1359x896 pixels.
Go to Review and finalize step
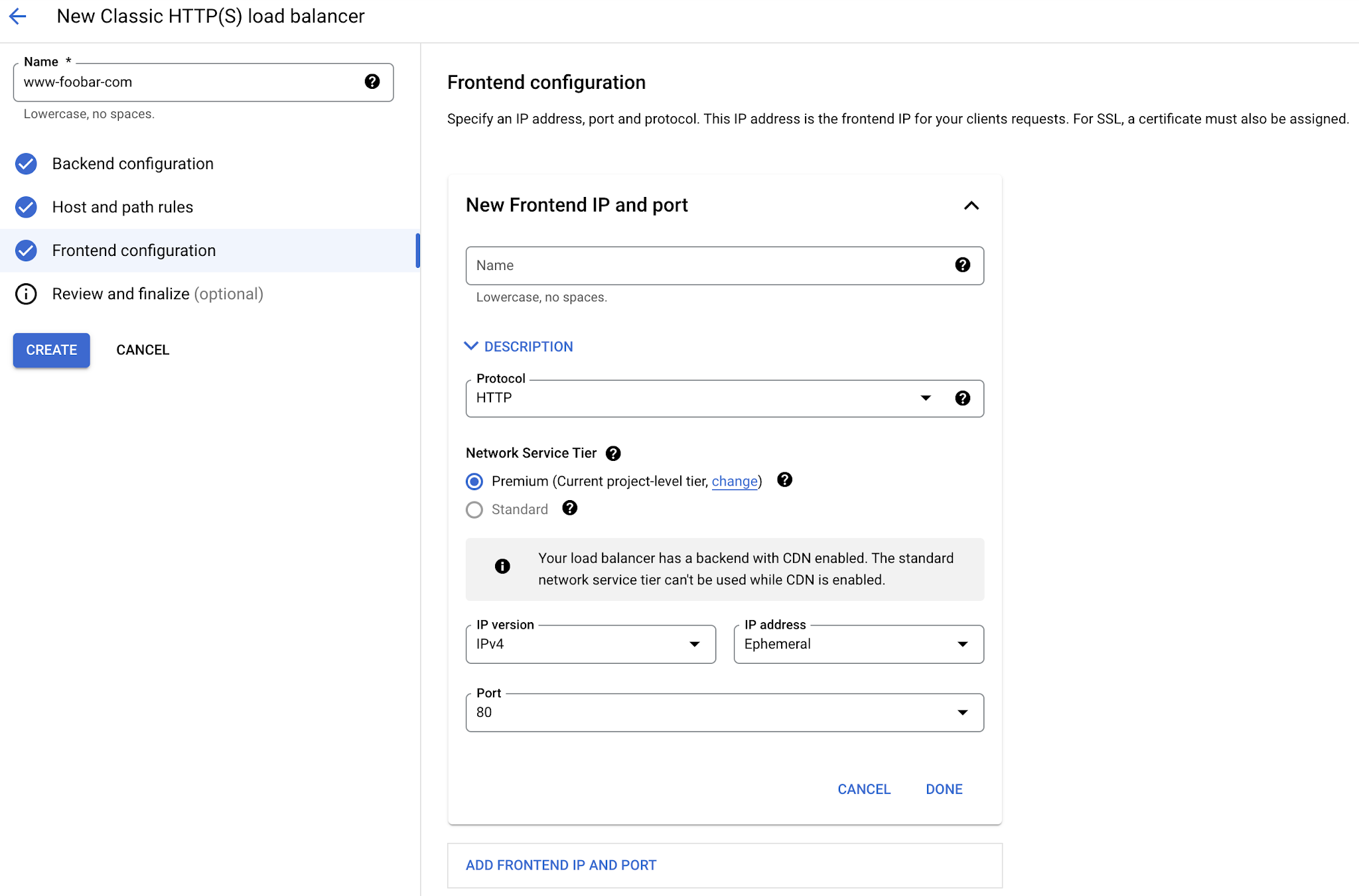tap(158, 294)
